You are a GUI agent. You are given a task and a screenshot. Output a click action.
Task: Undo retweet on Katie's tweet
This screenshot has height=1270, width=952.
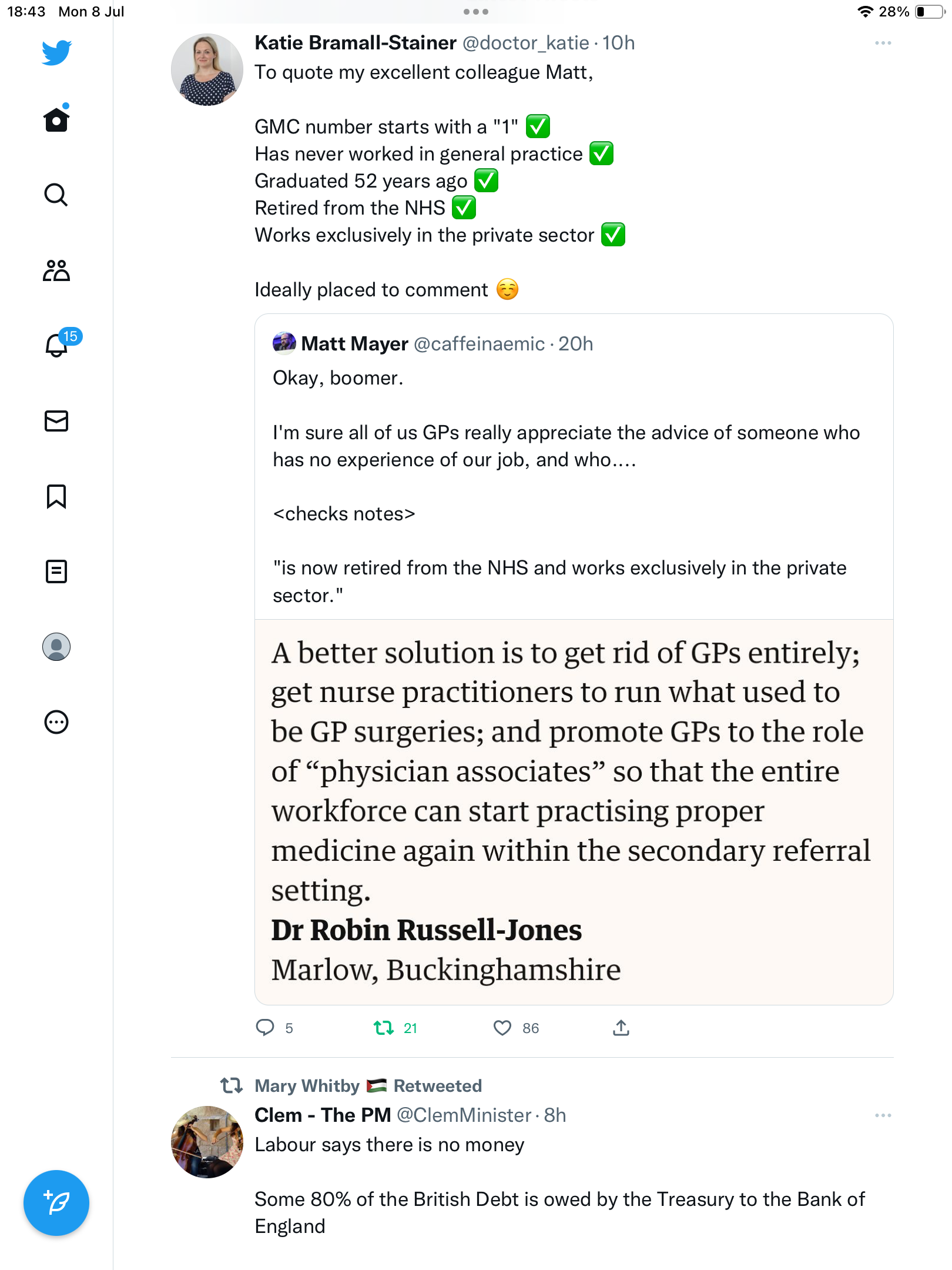click(x=384, y=1028)
